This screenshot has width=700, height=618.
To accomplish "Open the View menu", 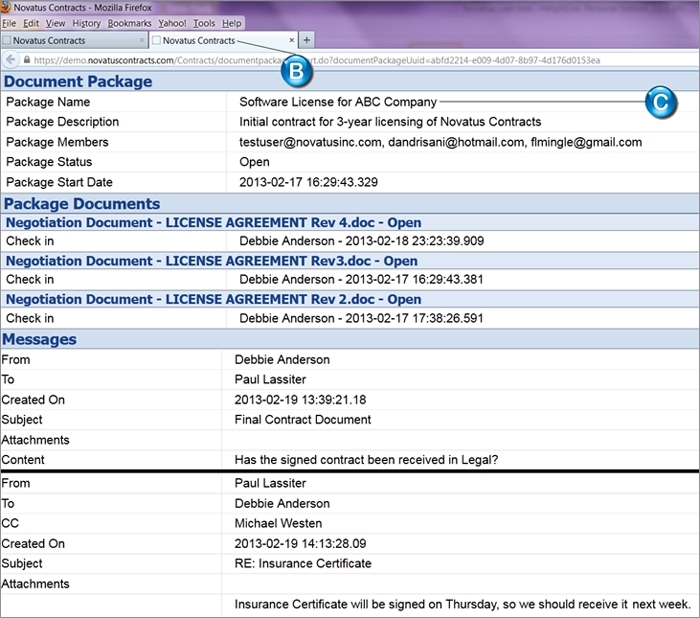I will click(x=55, y=23).
